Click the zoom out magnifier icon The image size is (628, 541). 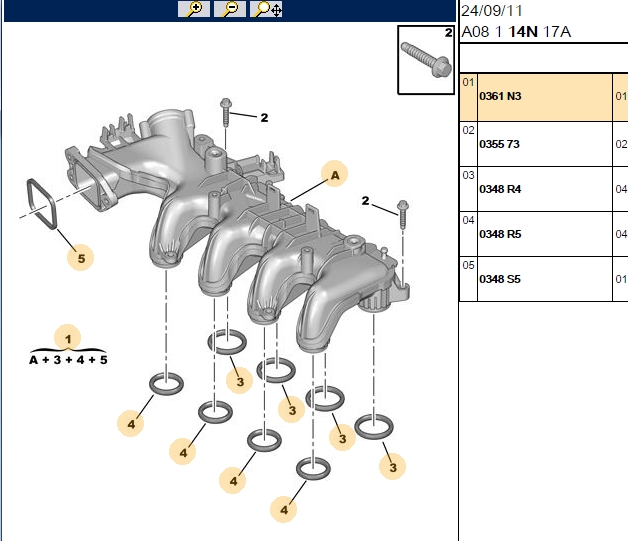tap(230, 9)
